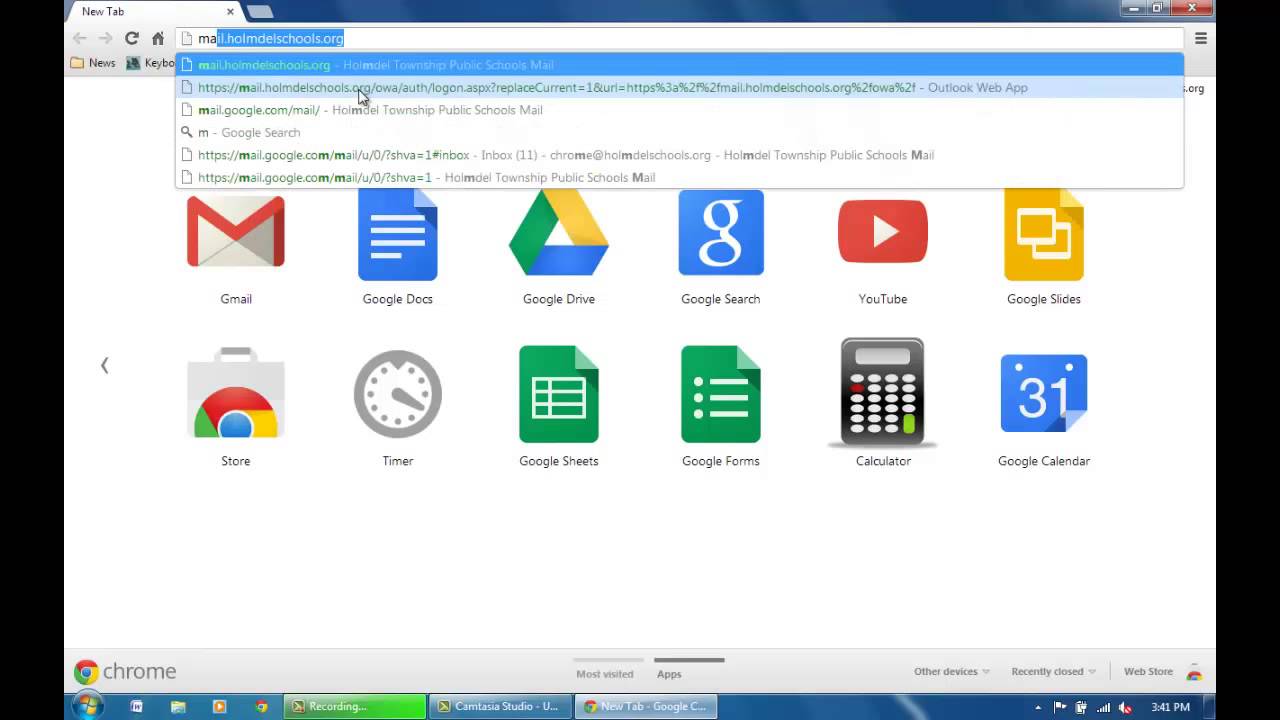
Task: Pick the ?shva=1 mail suggestion
Action: click(x=680, y=177)
